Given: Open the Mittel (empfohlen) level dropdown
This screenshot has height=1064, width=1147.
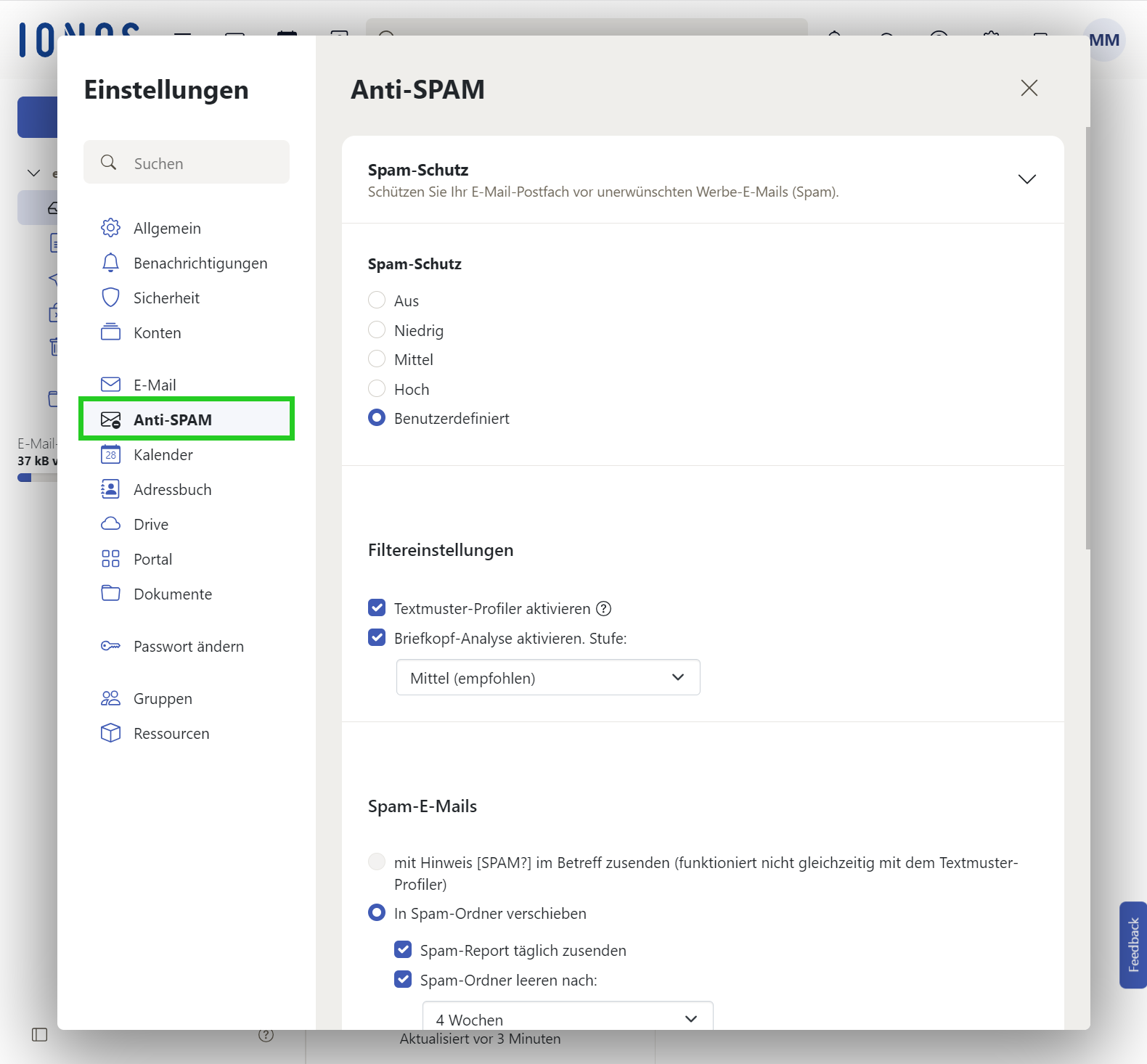Looking at the screenshot, I should (548, 678).
